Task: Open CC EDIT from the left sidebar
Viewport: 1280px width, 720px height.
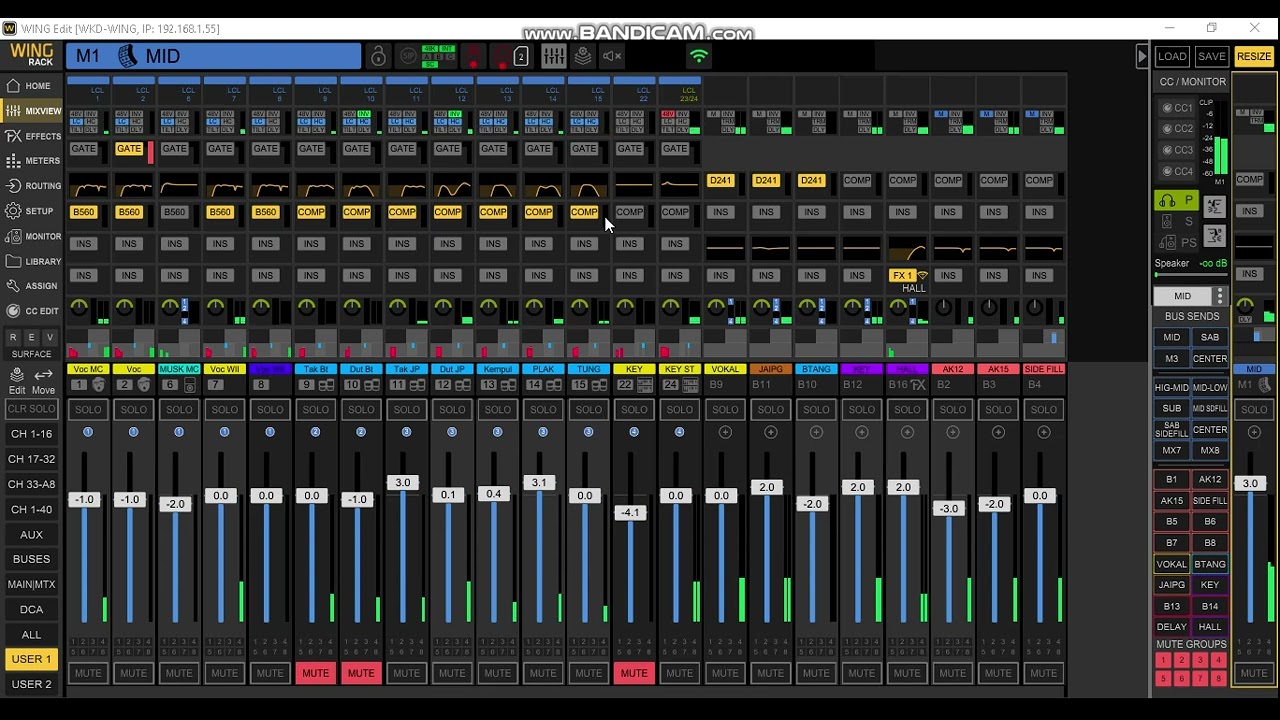Action: (32, 311)
